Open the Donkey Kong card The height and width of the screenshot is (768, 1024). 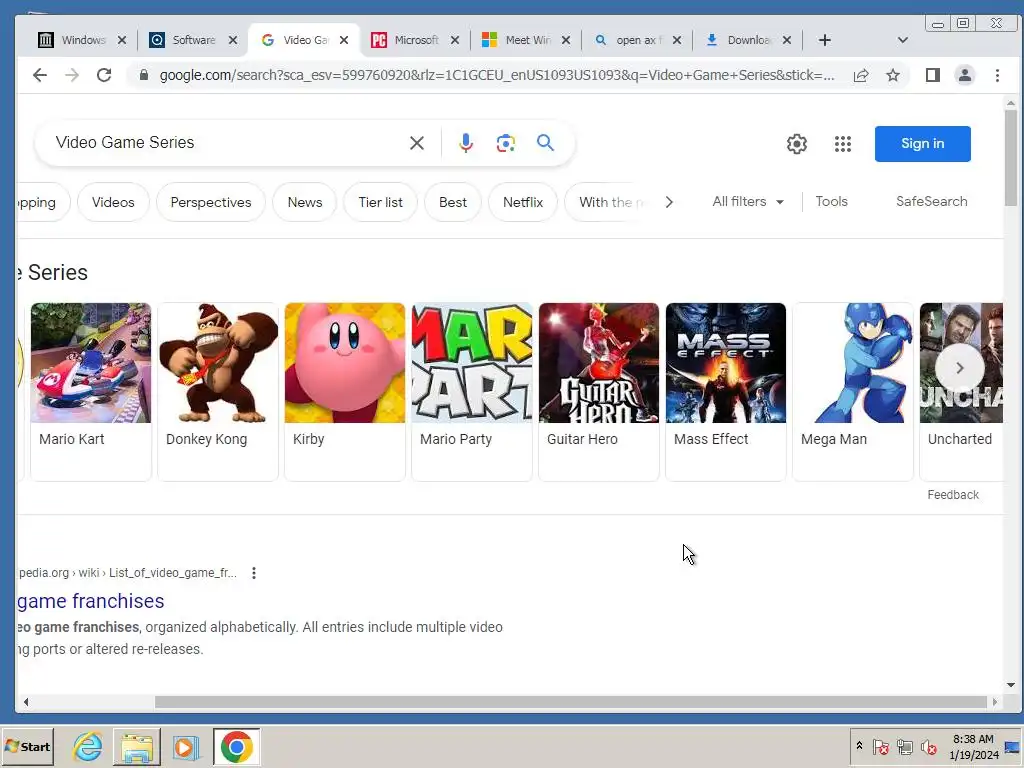coord(218,392)
